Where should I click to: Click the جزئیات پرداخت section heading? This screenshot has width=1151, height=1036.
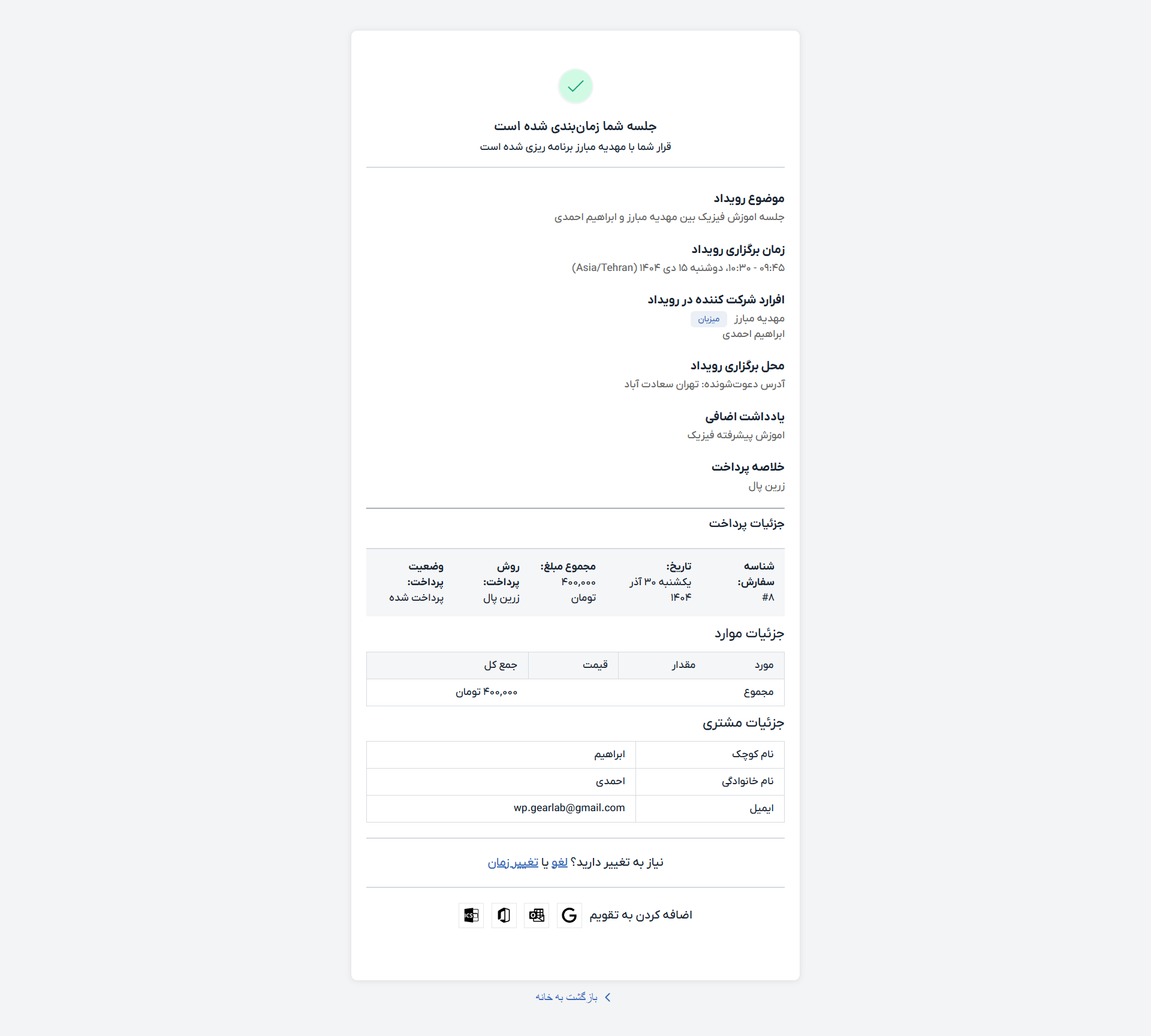(746, 523)
